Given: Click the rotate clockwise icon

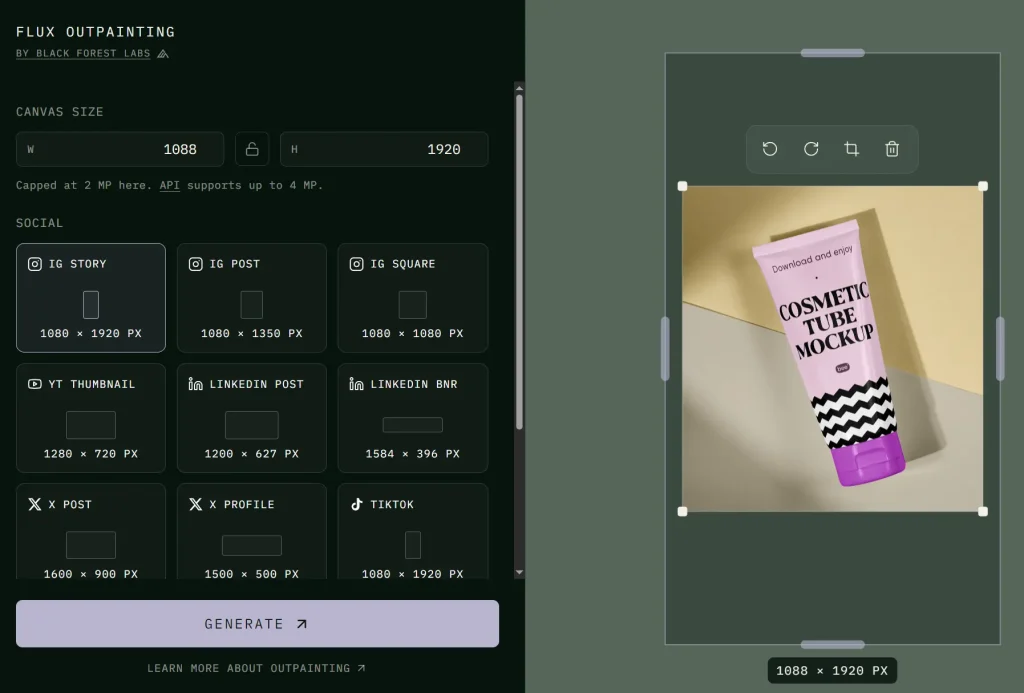Looking at the screenshot, I should [811, 149].
